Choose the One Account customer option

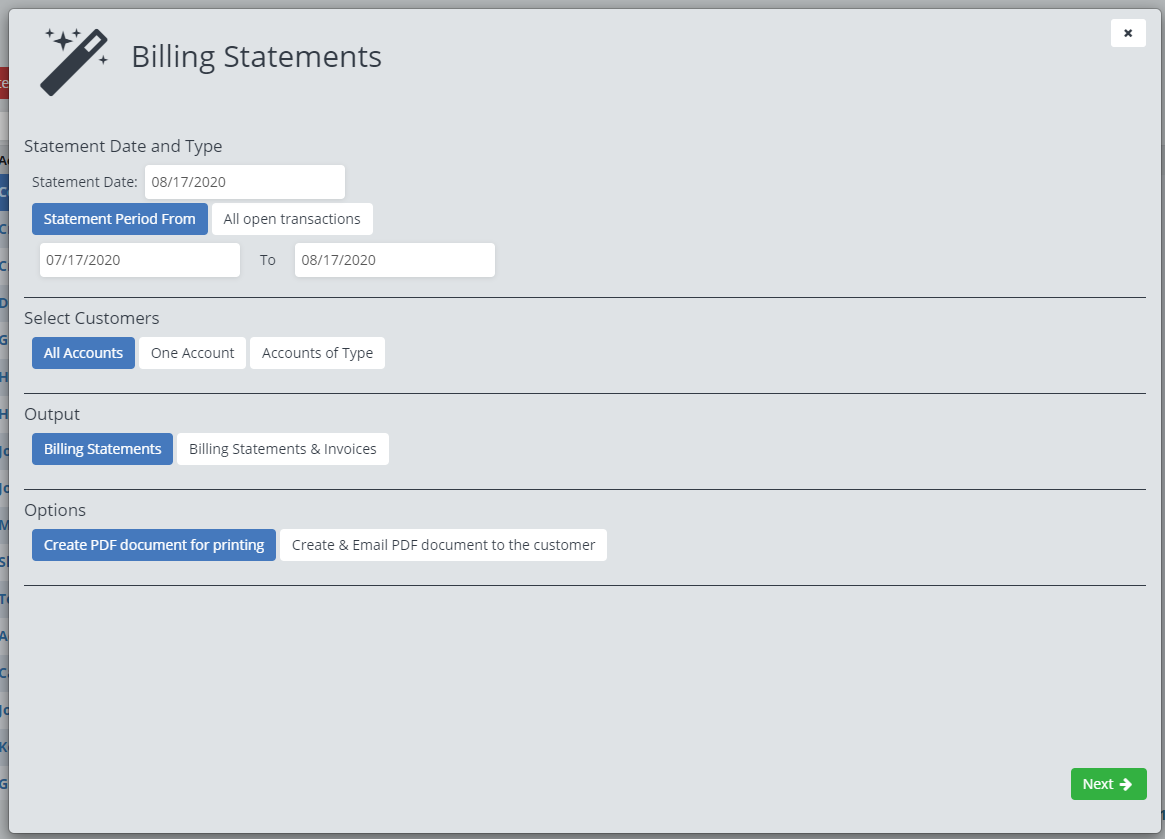click(192, 353)
